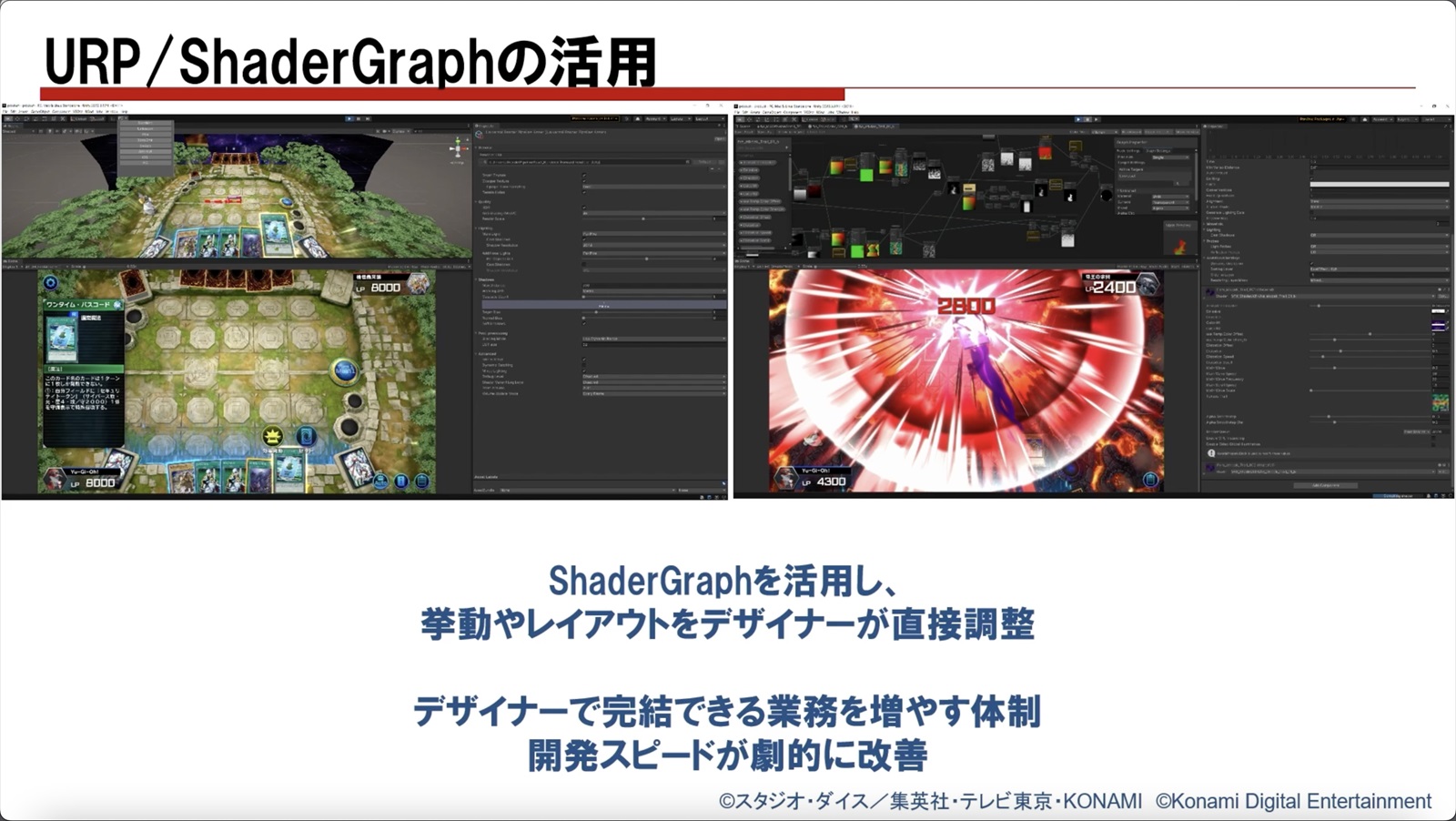This screenshot has width=1456, height=821.
Task: Open Shadow Resolution dropdown under Main Light
Action: pos(653,245)
